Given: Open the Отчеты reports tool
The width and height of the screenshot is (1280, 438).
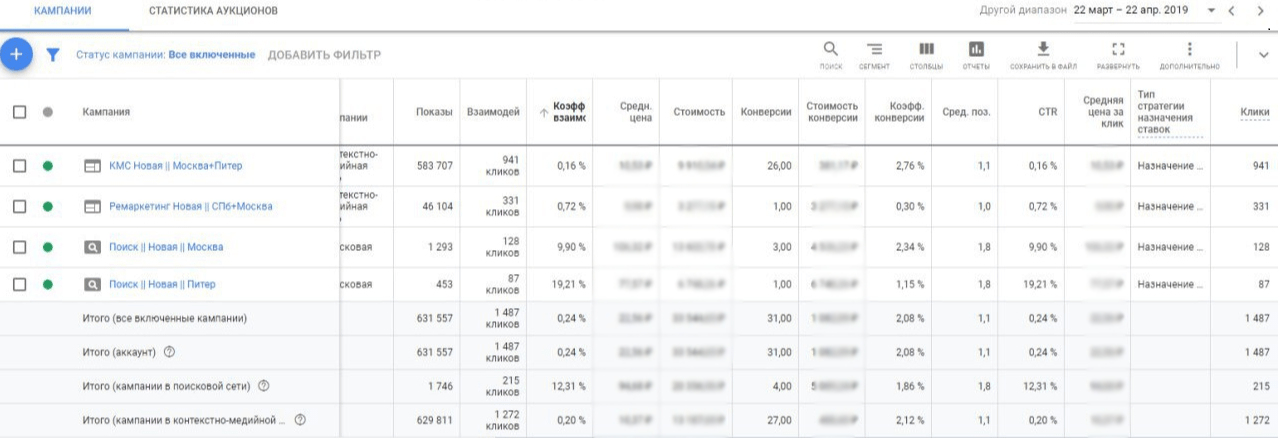Looking at the screenshot, I should click(976, 56).
